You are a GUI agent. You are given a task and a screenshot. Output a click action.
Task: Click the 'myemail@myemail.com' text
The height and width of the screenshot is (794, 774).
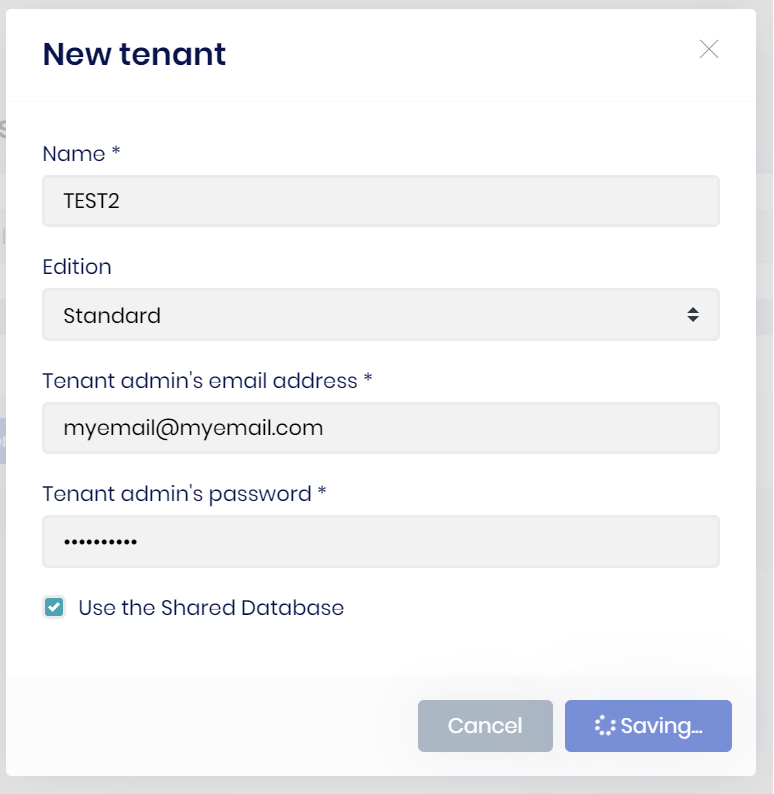pyautogui.click(x=193, y=428)
